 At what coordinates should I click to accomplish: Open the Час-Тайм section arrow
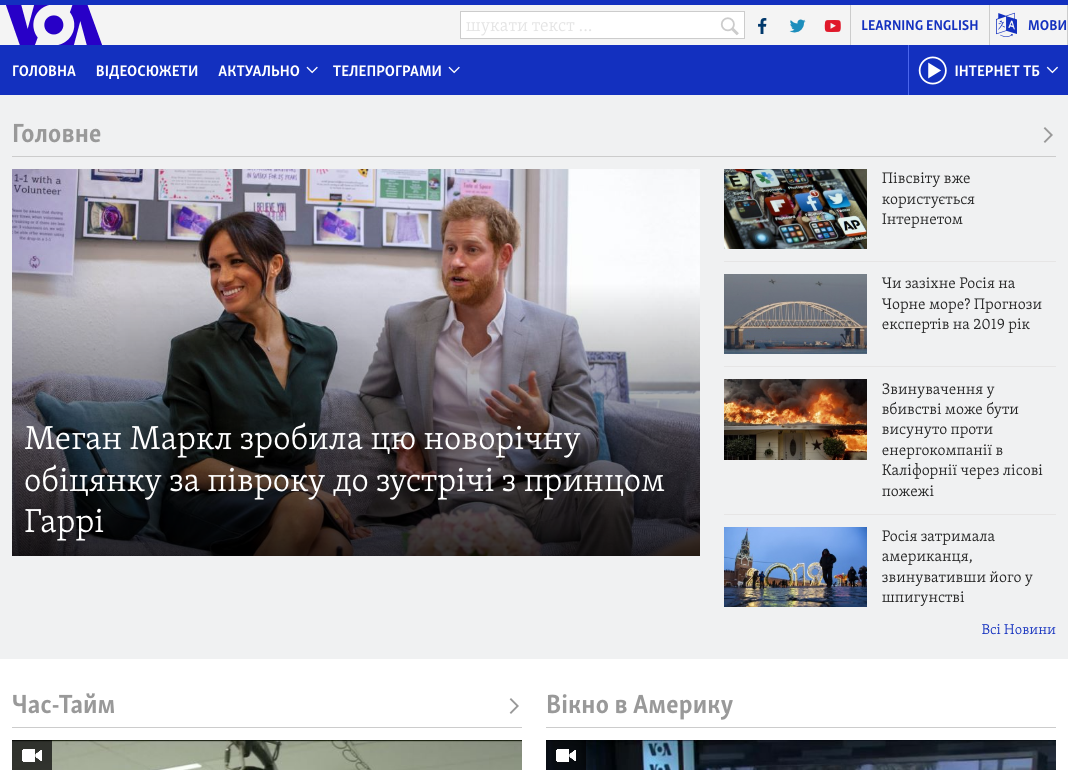pyautogui.click(x=514, y=706)
